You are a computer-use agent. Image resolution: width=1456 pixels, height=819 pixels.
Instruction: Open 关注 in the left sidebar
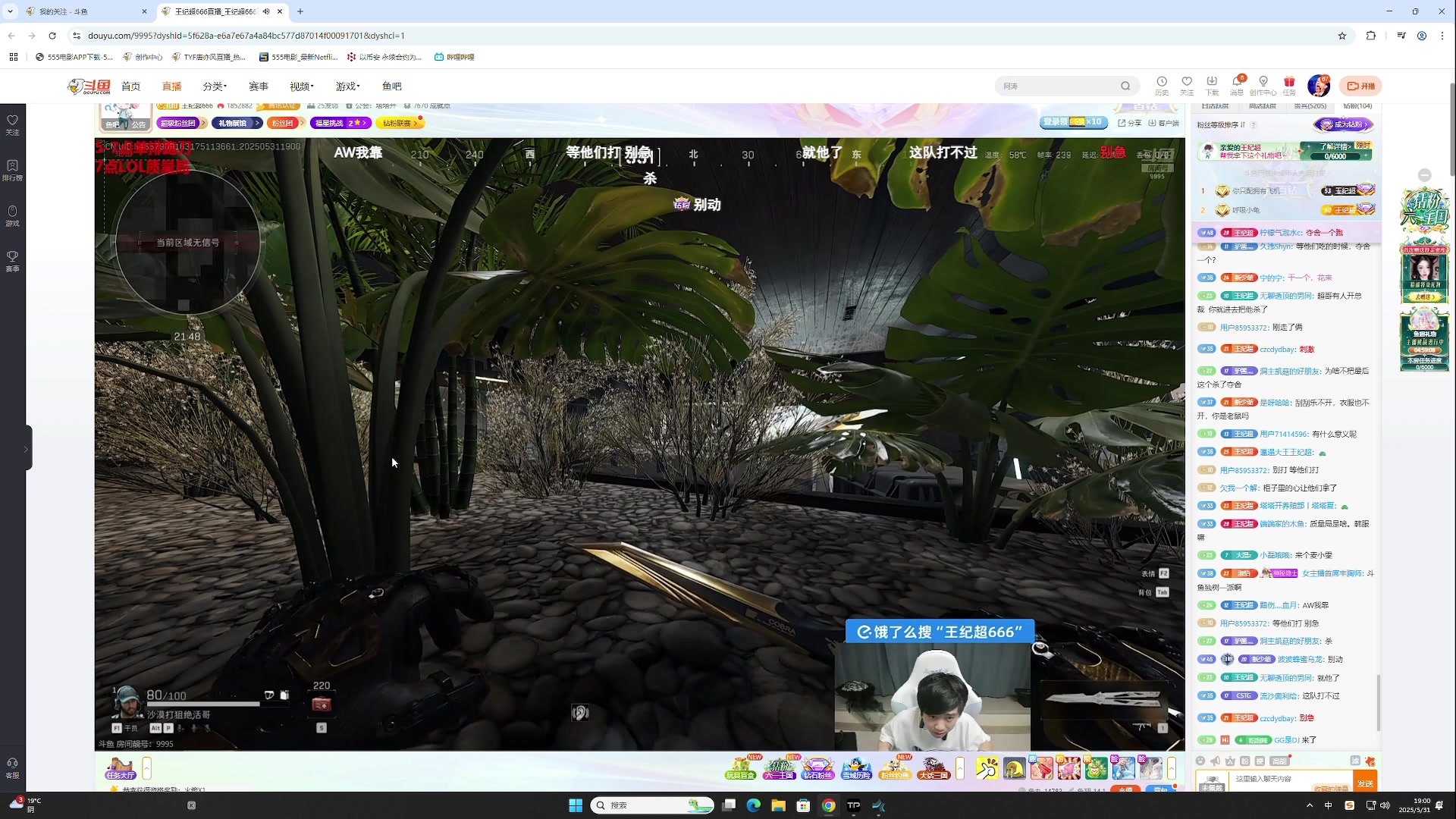(13, 125)
